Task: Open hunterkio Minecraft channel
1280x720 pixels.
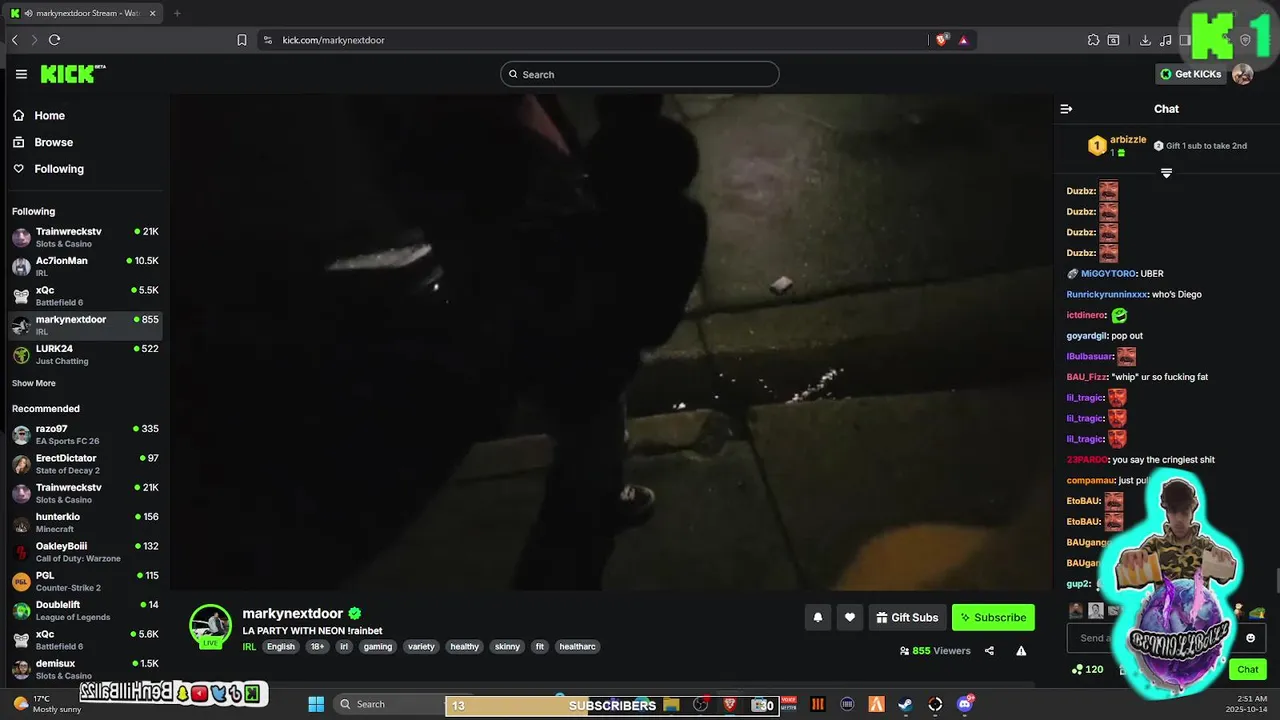Action: 85,522
